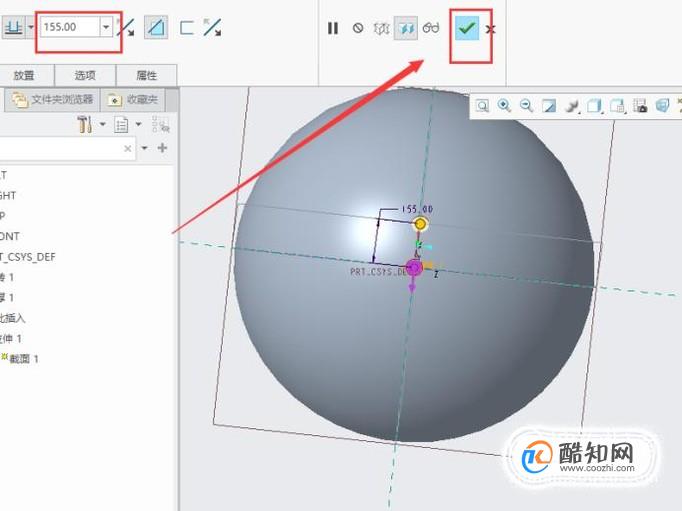Viewport: 682px width, 511px height.
Task: Toggle the remove material option
Action: (x=156, y=27)
